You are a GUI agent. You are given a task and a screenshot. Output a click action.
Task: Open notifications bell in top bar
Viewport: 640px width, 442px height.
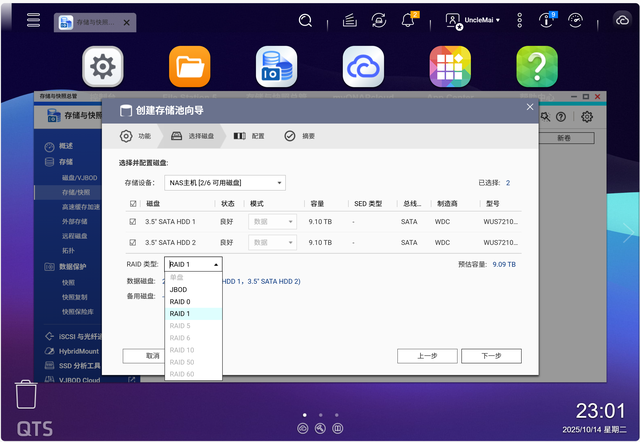(408, 20)
